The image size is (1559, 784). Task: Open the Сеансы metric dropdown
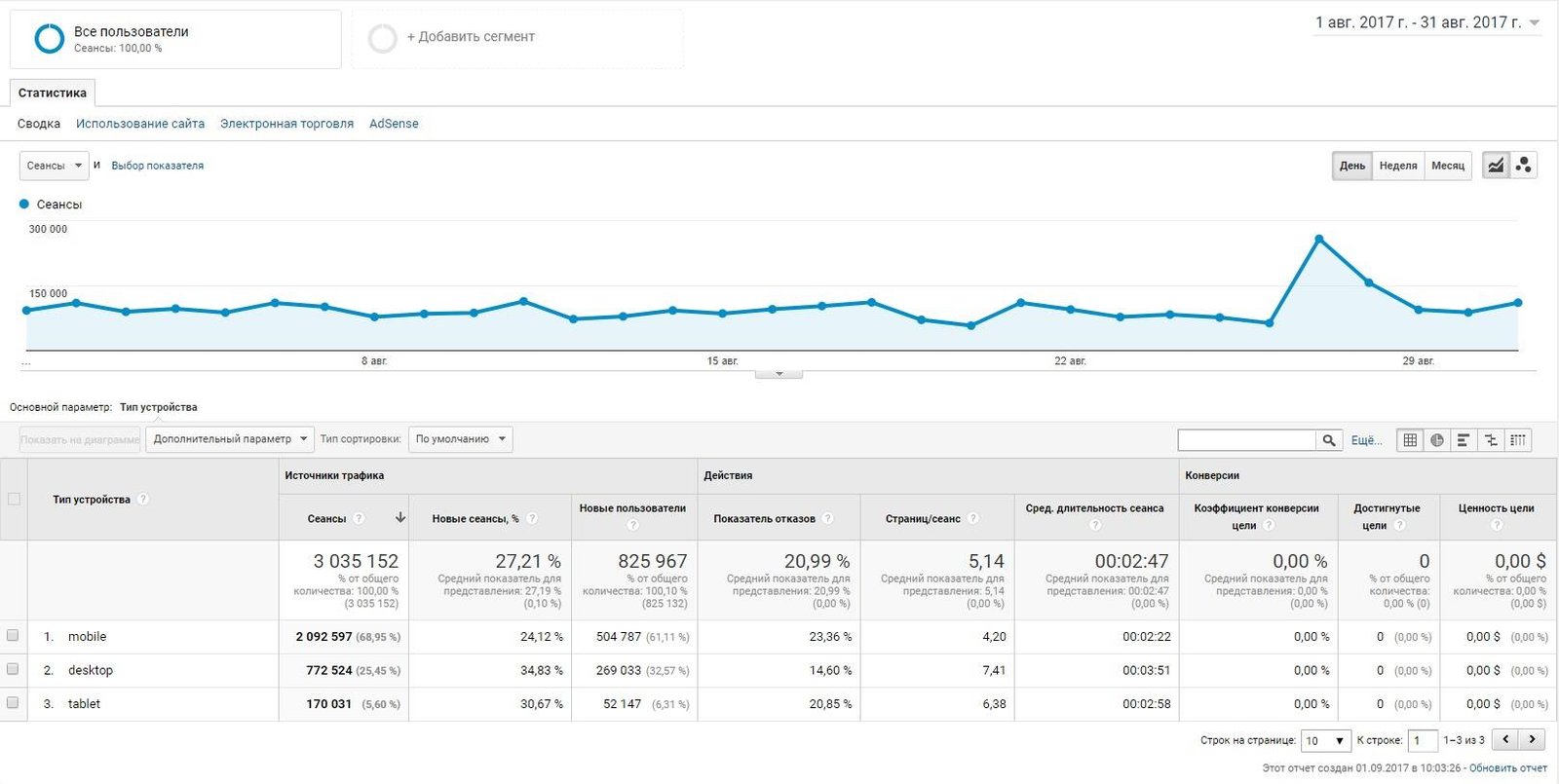coord(54,166)
